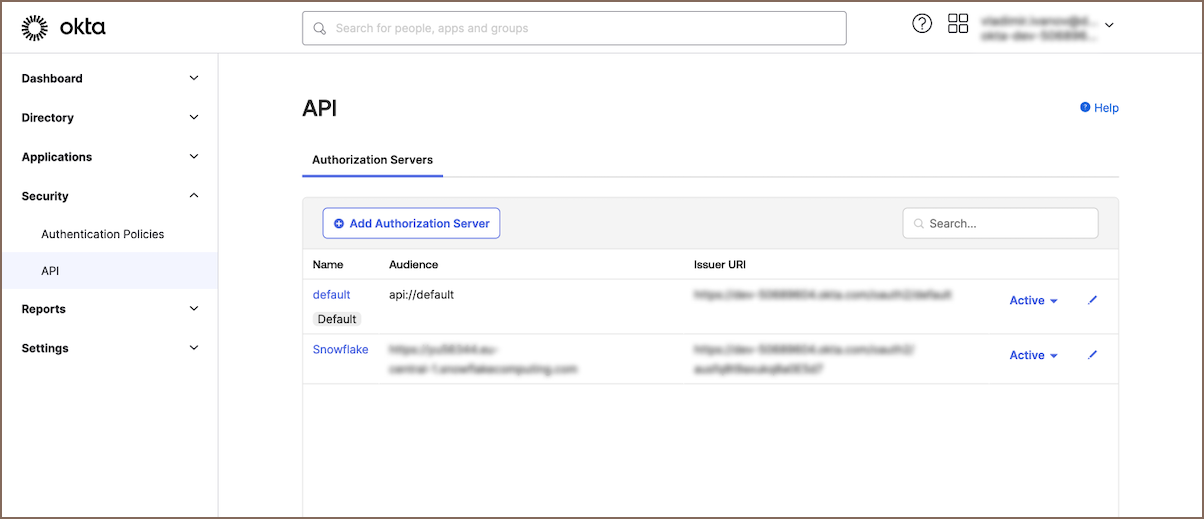Edit the Snowflake server pencil icon
Image resolution: width=1204 pixels, height=519 pixels.
(x=1092, y=354)
